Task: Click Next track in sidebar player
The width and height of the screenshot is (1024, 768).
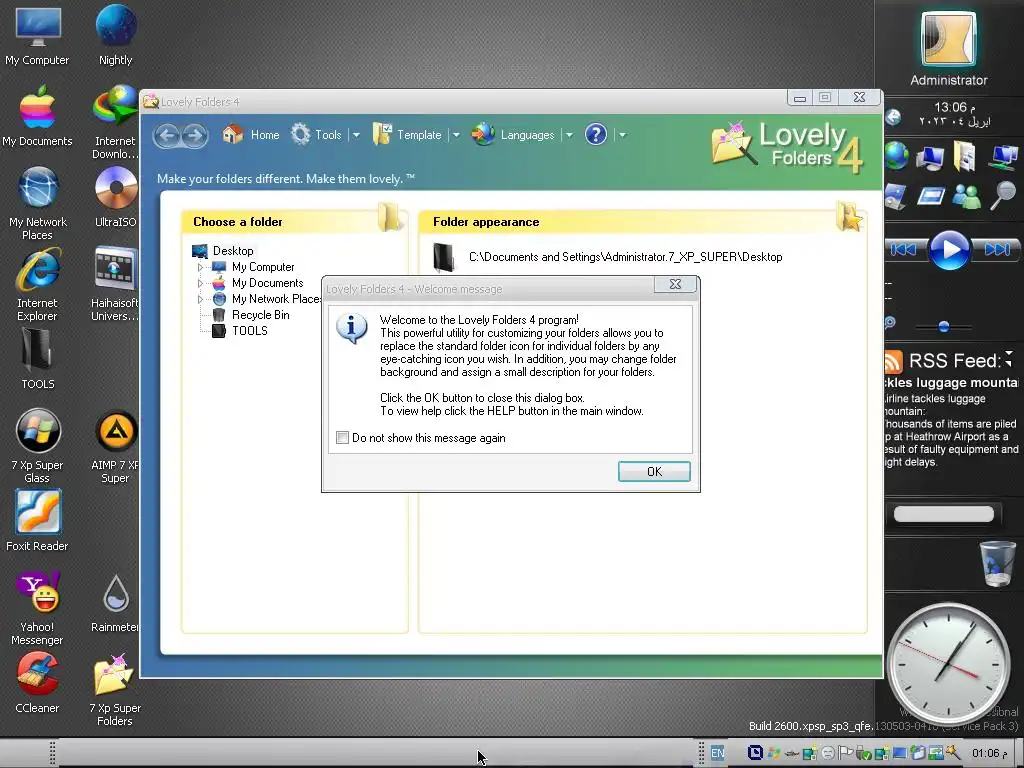Action: tap(997, 249)
